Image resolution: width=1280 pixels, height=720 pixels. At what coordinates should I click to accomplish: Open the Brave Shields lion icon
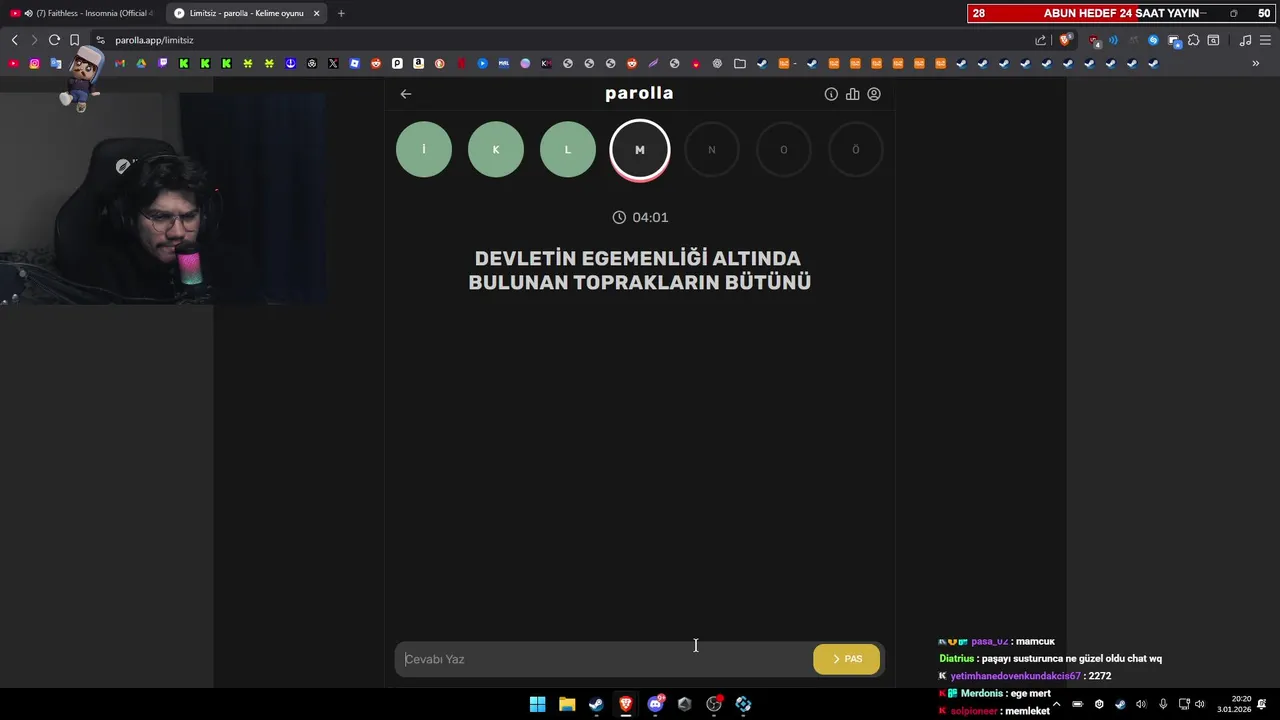[1066, 40]
